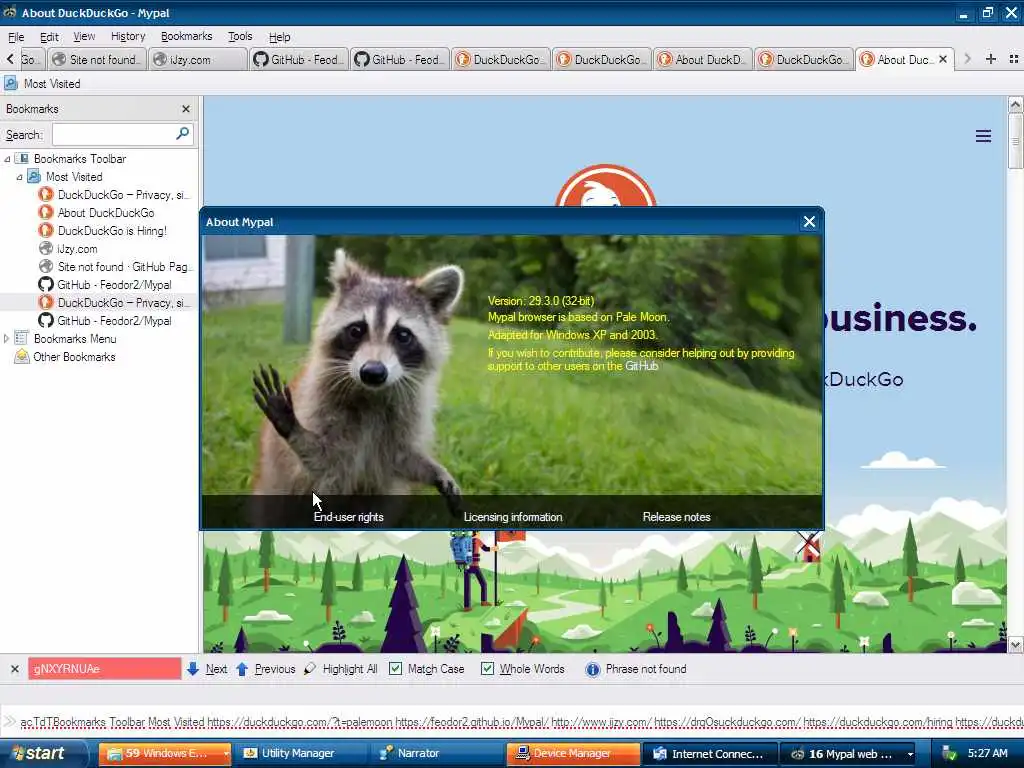Open the Edit menu
Screen dimensions: 1024x768
[49, 37]
